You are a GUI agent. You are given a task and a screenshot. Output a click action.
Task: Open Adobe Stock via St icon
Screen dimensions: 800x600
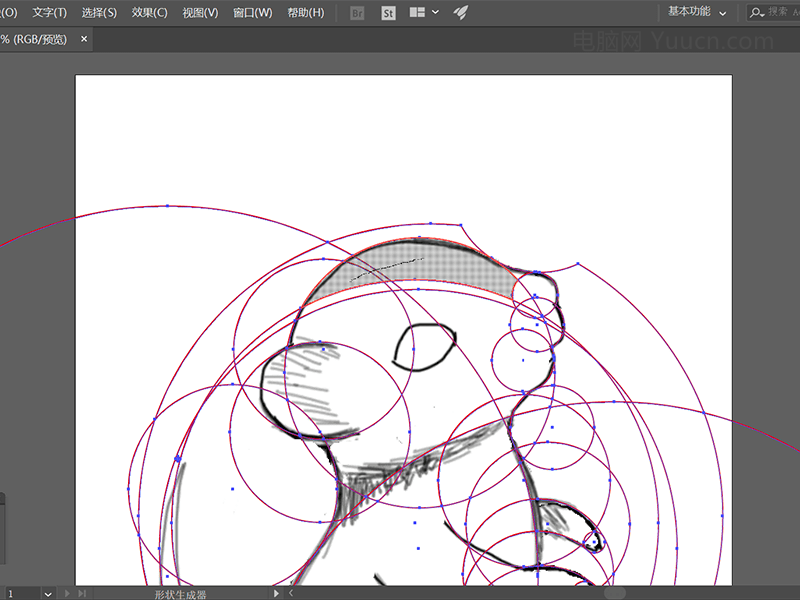[388, 13]
